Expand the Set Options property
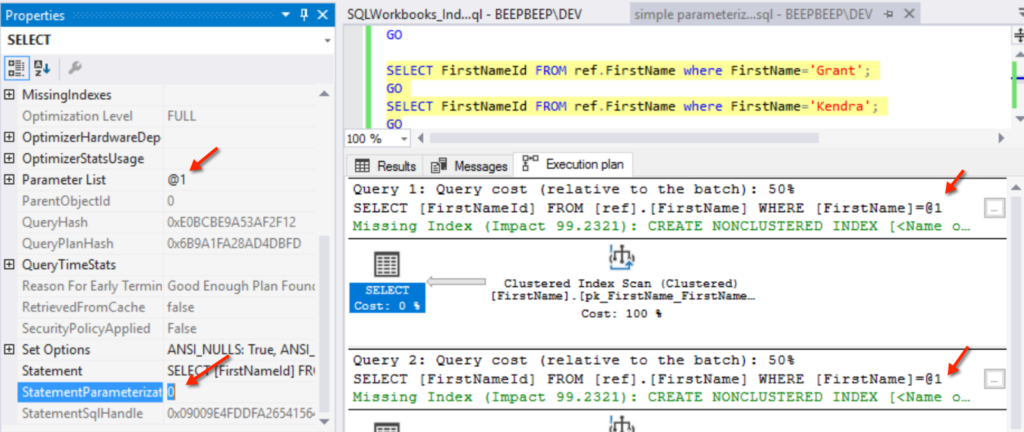This screenshot has height=432, width=1024. coord(10,350)
